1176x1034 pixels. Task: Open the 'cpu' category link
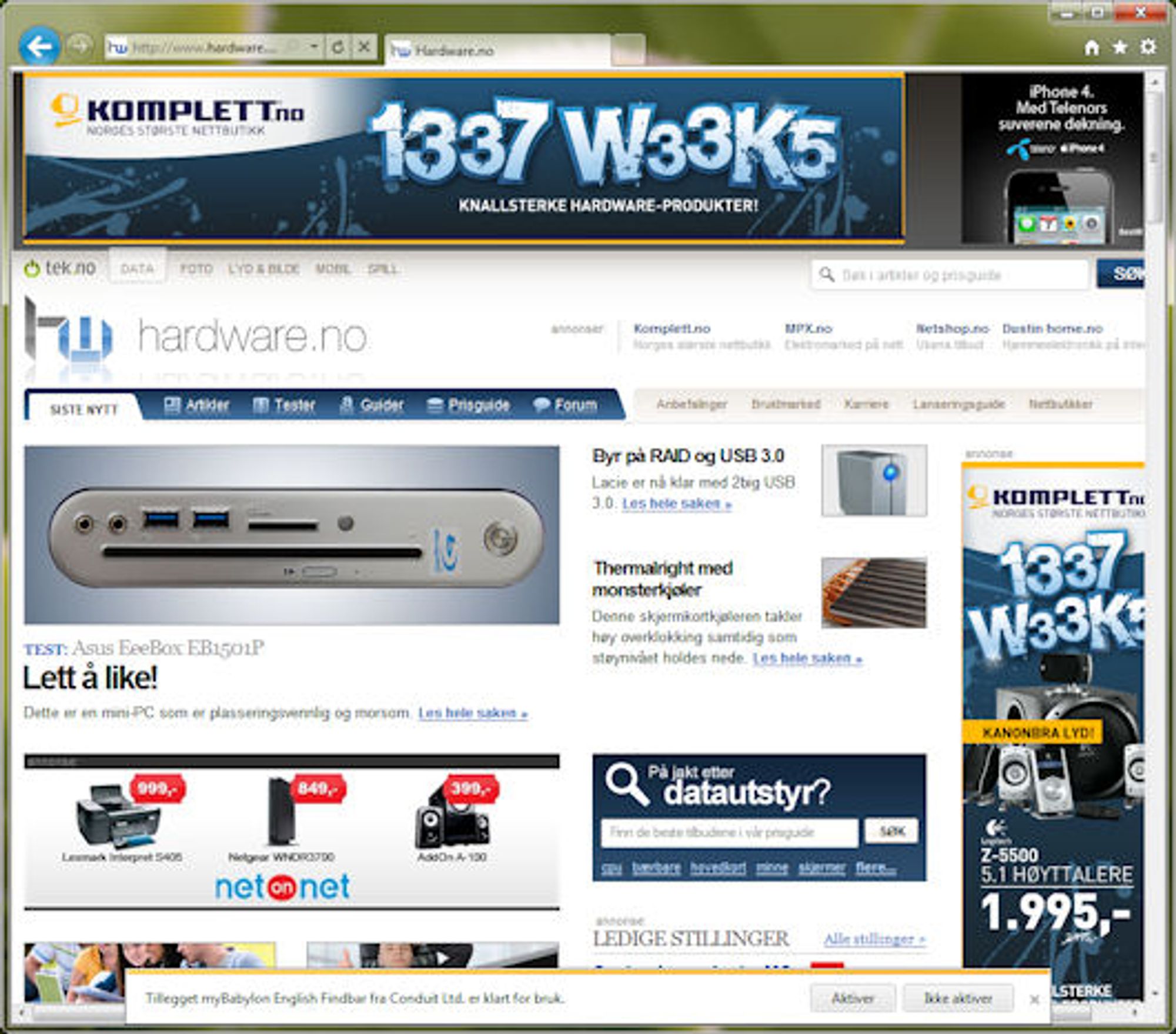pyautogui.click(x=612, y=868)
